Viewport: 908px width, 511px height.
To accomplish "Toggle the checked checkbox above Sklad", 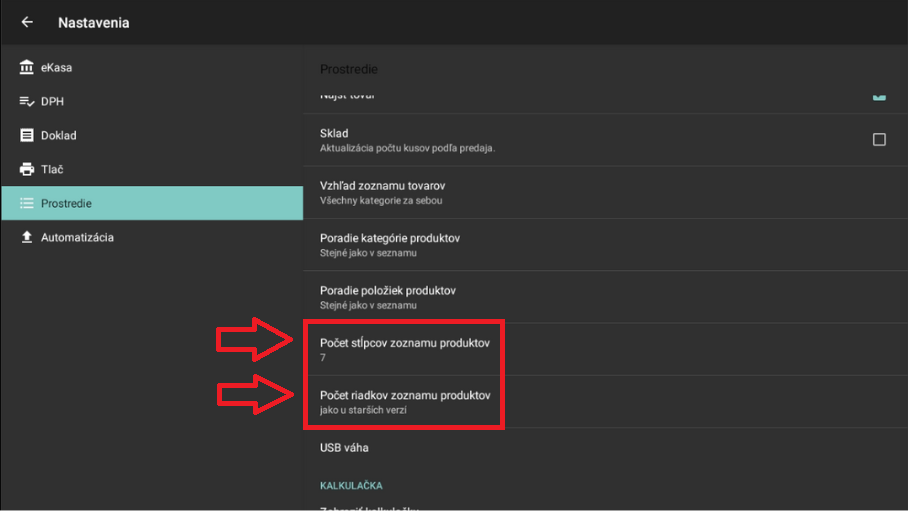I will click(879, 96).
